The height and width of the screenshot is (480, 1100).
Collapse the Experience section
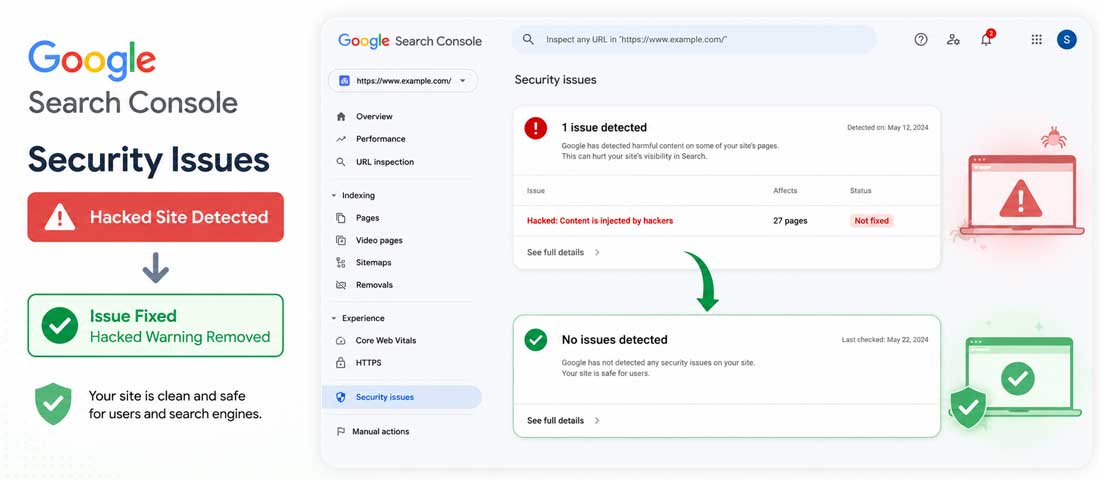point(334,318)
